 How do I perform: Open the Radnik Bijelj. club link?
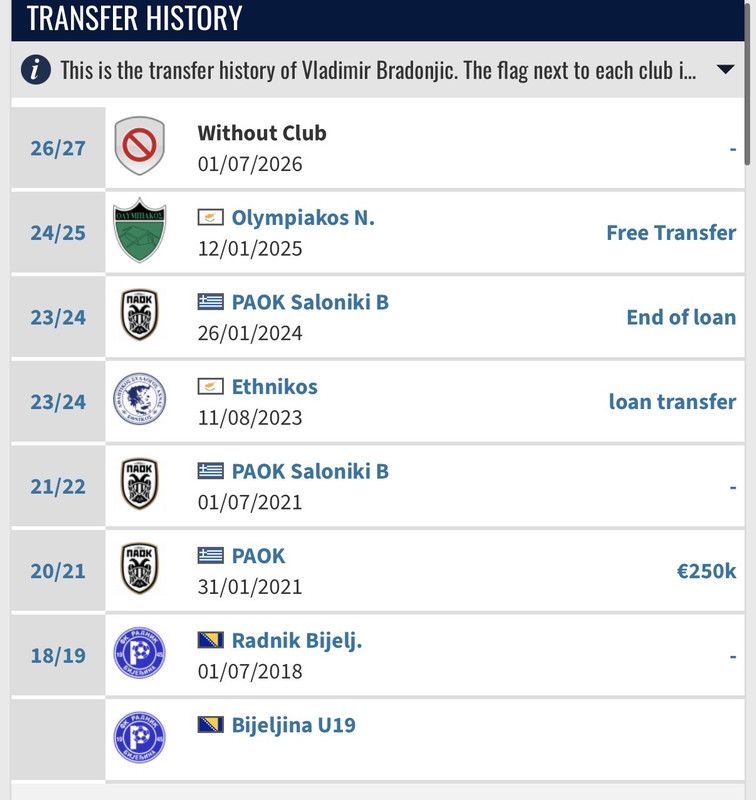click(x=297, y=641)
